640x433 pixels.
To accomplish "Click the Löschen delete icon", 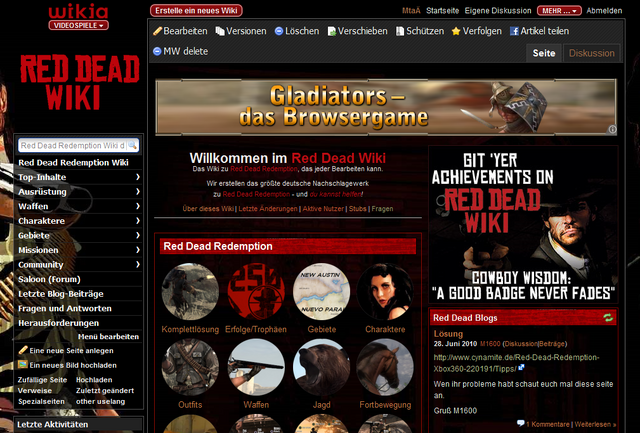I will point(279,31).
